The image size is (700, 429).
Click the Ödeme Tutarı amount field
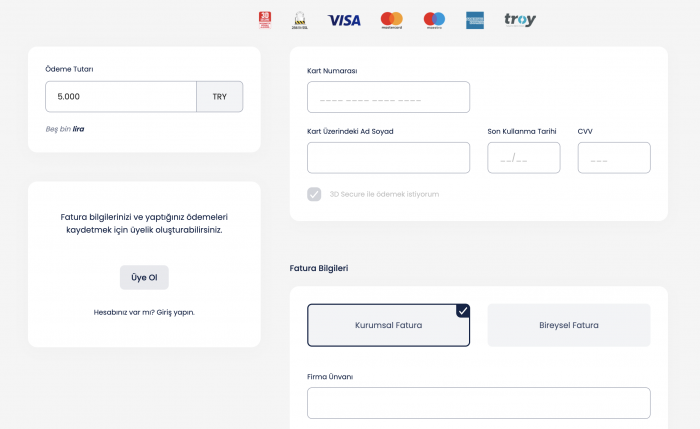point(121,96)
